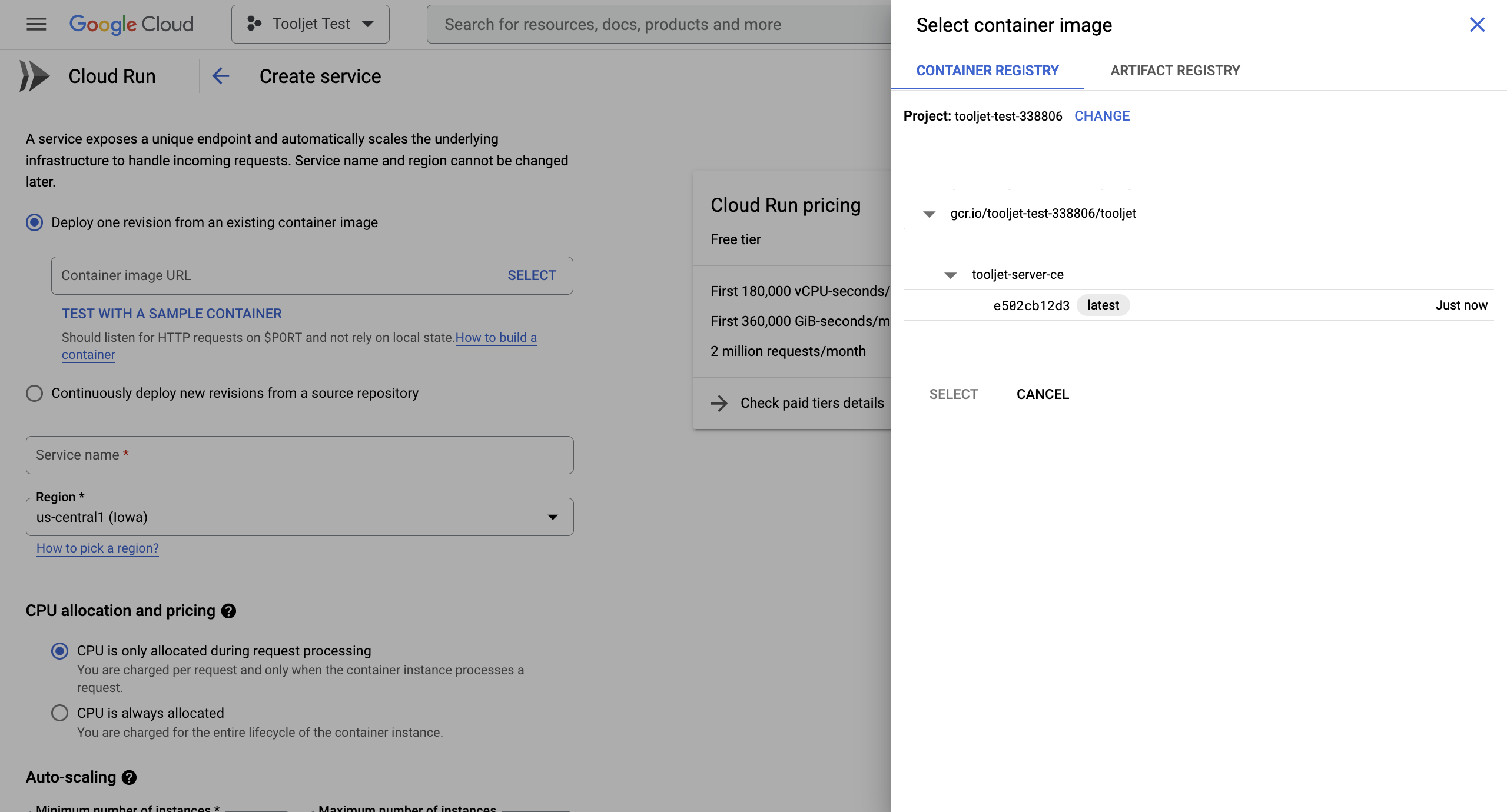Open CPU allocation and pricing help icon
The height and width of the screenshot is (812, 1507).
(229, 611)
